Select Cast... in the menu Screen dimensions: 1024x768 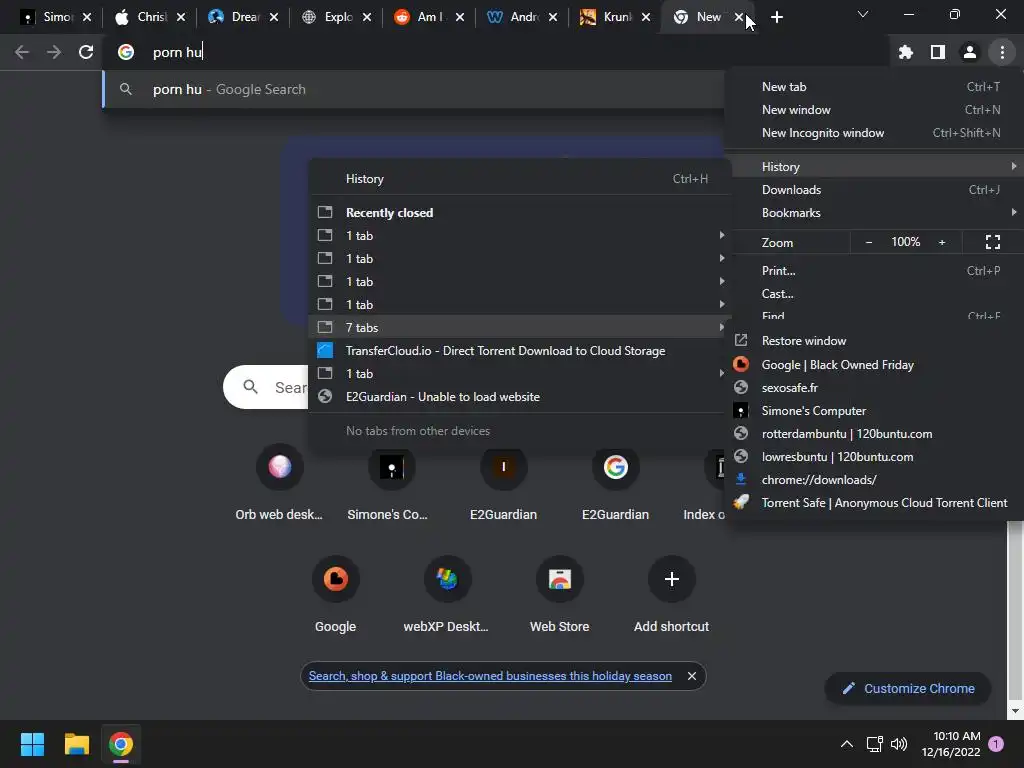(874, 293)
